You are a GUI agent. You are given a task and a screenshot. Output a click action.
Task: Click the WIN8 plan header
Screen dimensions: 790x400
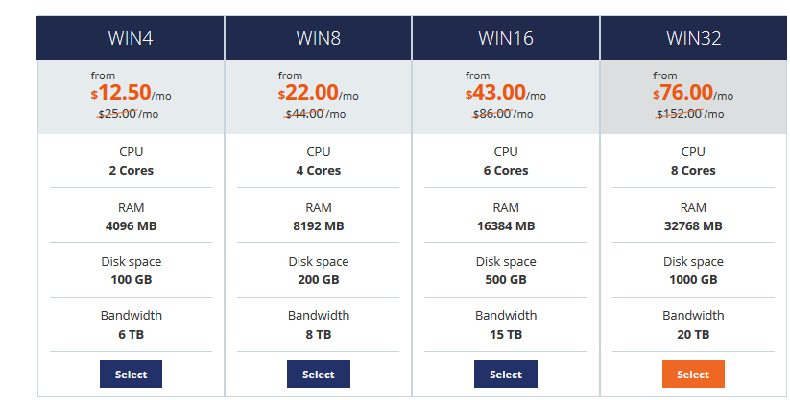pyautogui.click(x=318, y=38)
